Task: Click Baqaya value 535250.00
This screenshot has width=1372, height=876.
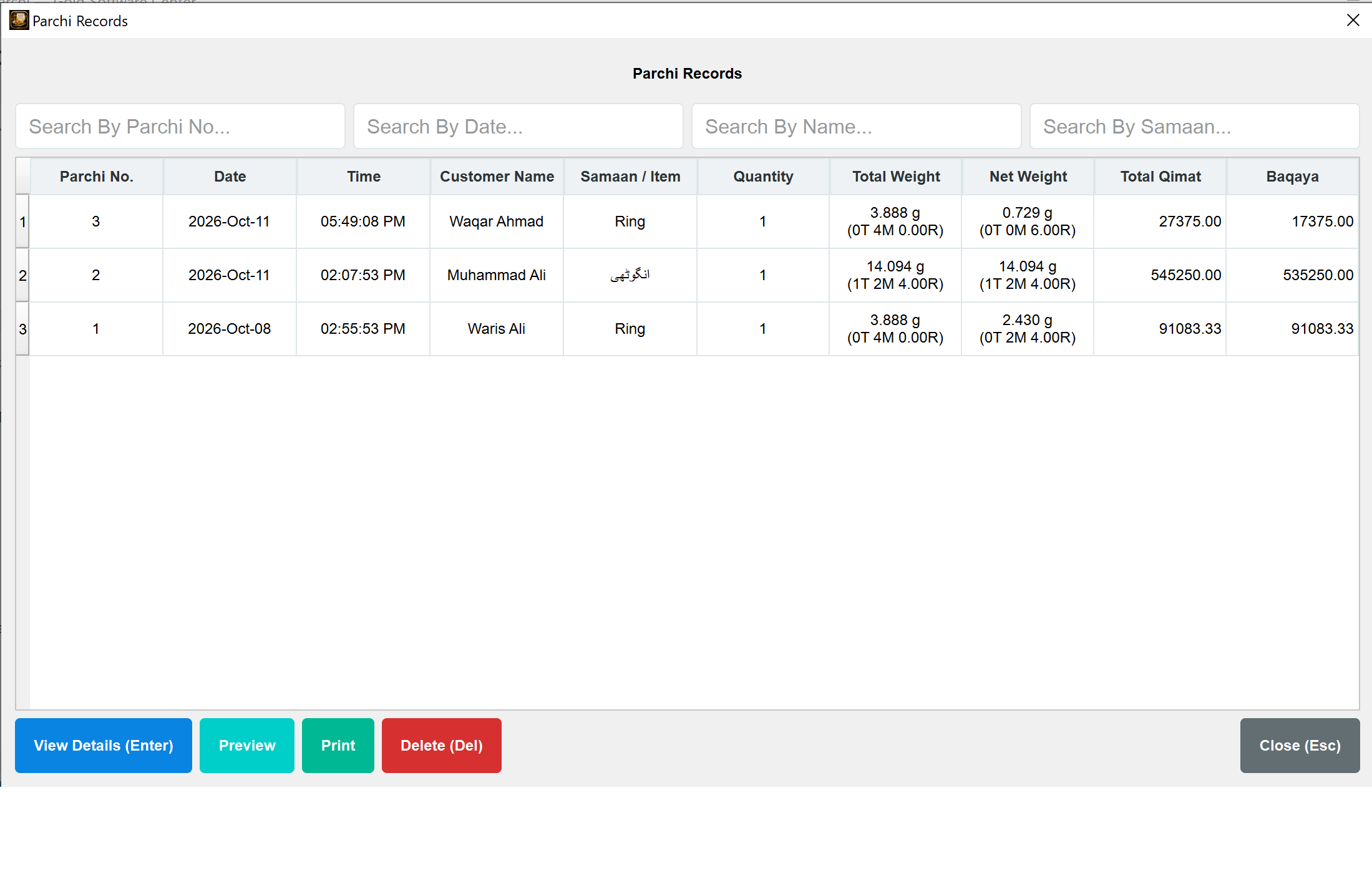Action: 1293,275
